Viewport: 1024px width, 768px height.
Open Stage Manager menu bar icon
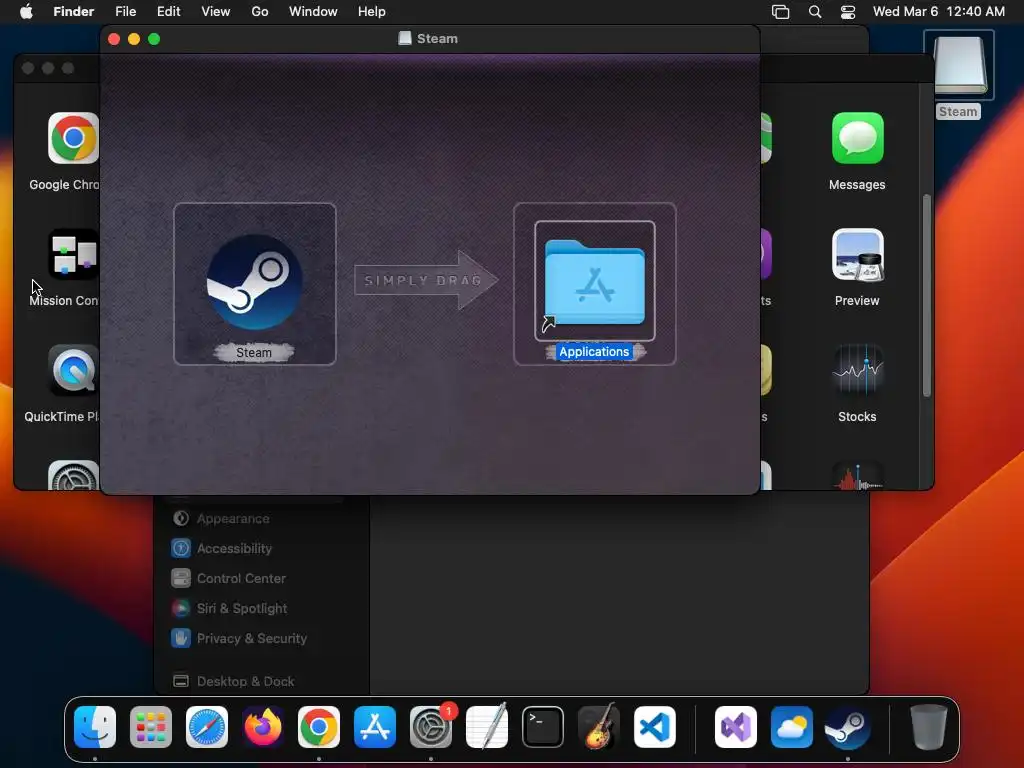pyautogui.click(x=780, y=12)
